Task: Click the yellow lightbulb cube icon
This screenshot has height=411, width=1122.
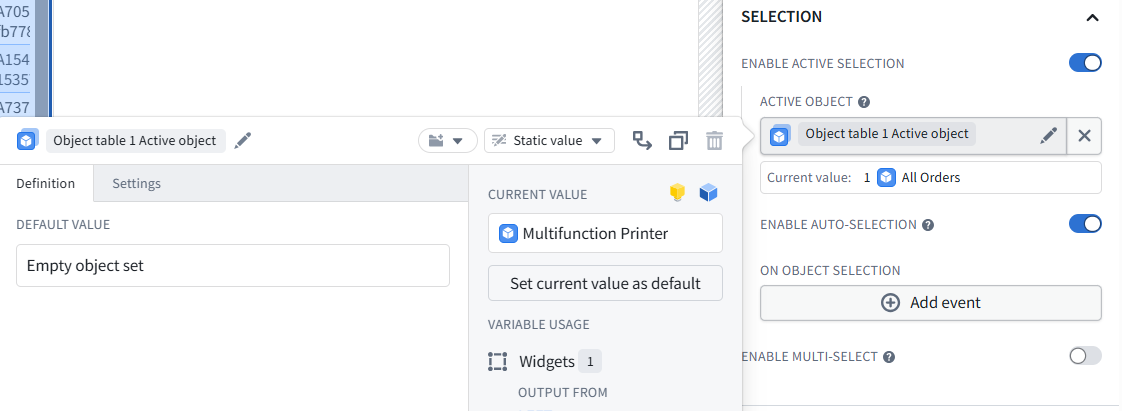Action: pyautogui.click(x=678, y=193)
